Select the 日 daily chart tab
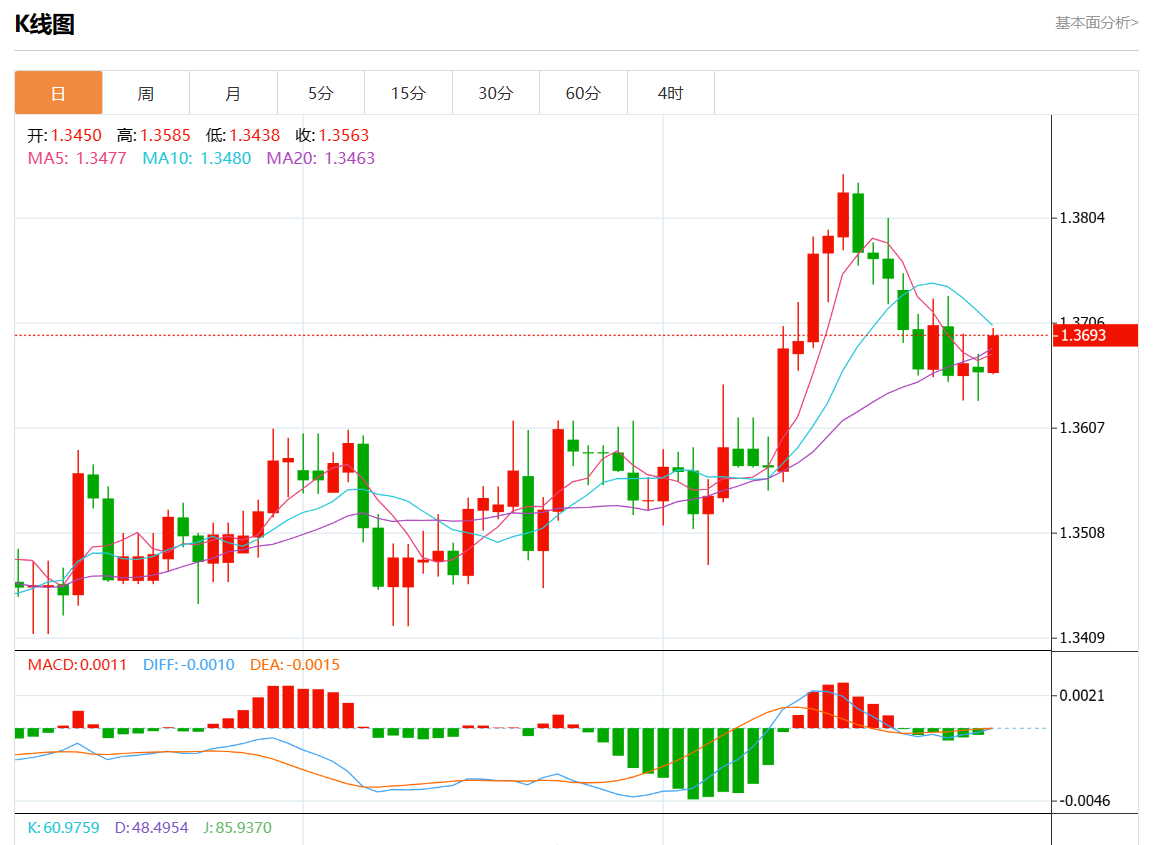Image resolution: width=1160 pixels, height=845 pixels. (x=58, y=93)
